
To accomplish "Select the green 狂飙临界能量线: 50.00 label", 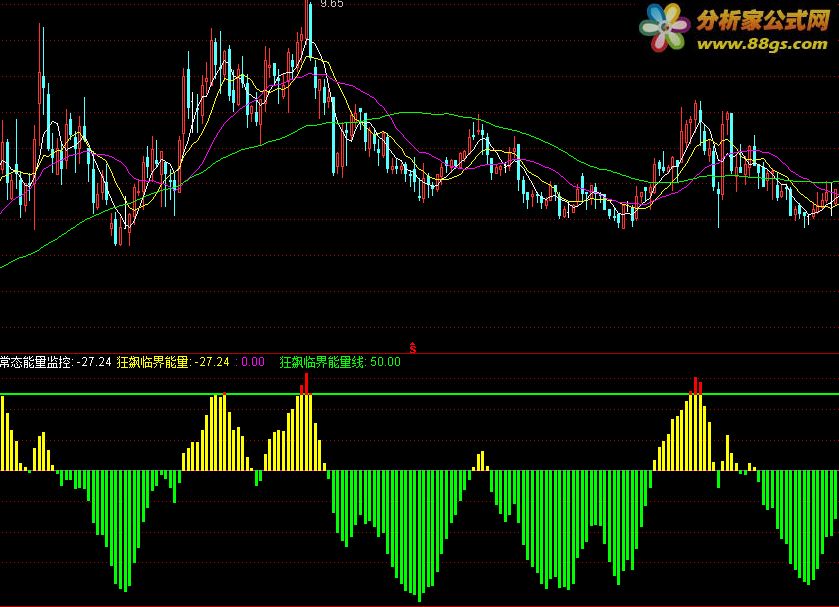I will pyautogui.click(x=340, y=362).
